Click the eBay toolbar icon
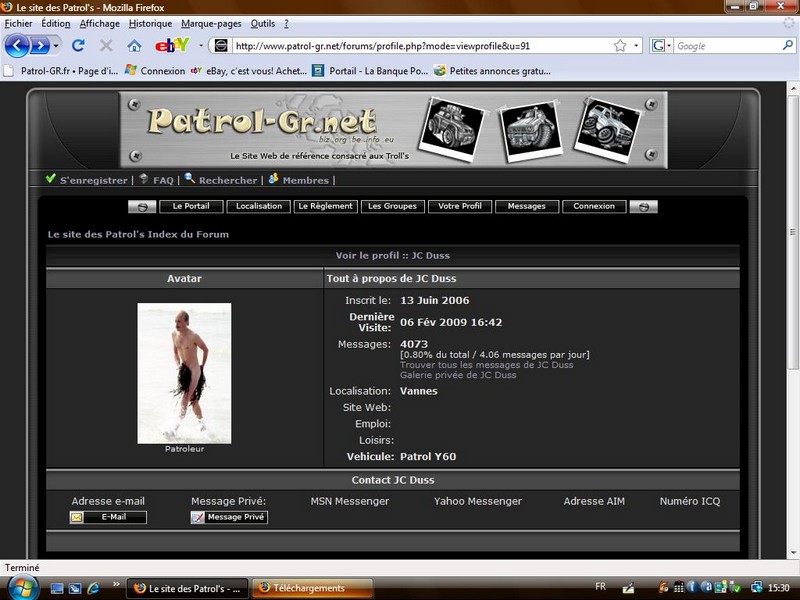 point(172,45)
